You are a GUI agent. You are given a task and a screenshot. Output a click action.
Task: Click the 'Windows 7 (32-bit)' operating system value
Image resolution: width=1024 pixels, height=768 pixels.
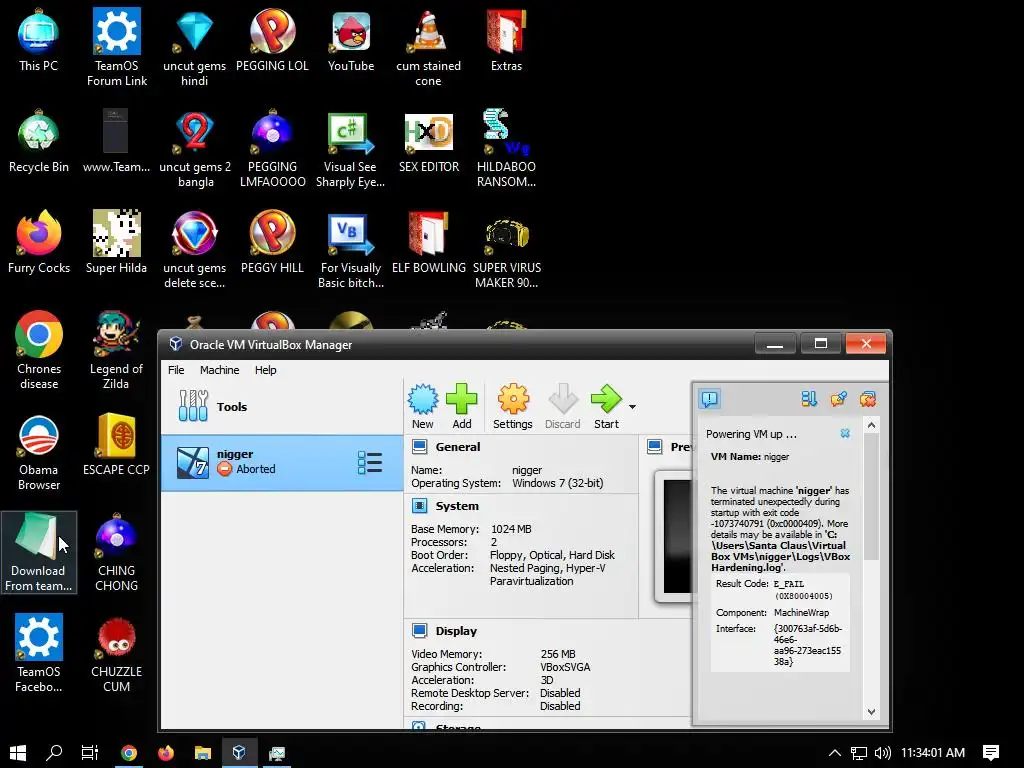[x=557, y=483]
